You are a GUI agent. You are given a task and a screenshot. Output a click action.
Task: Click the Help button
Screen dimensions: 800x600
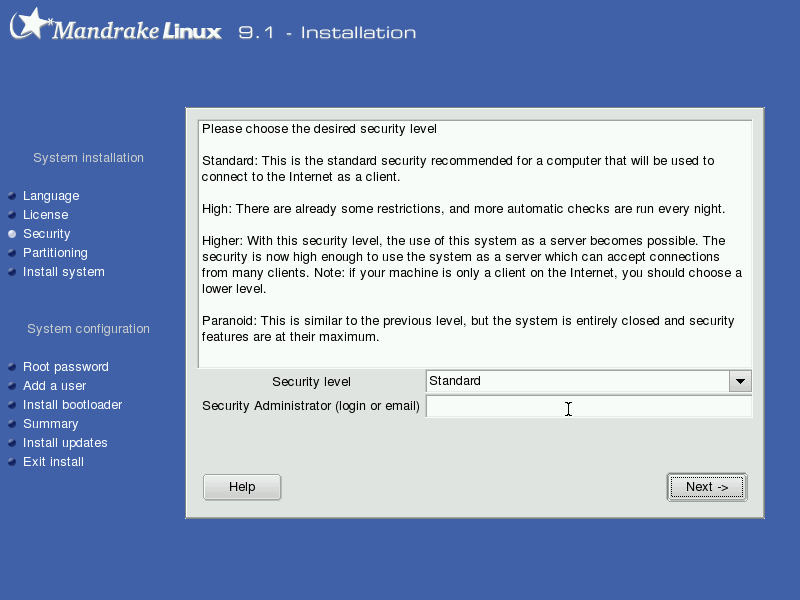[242, 487]
